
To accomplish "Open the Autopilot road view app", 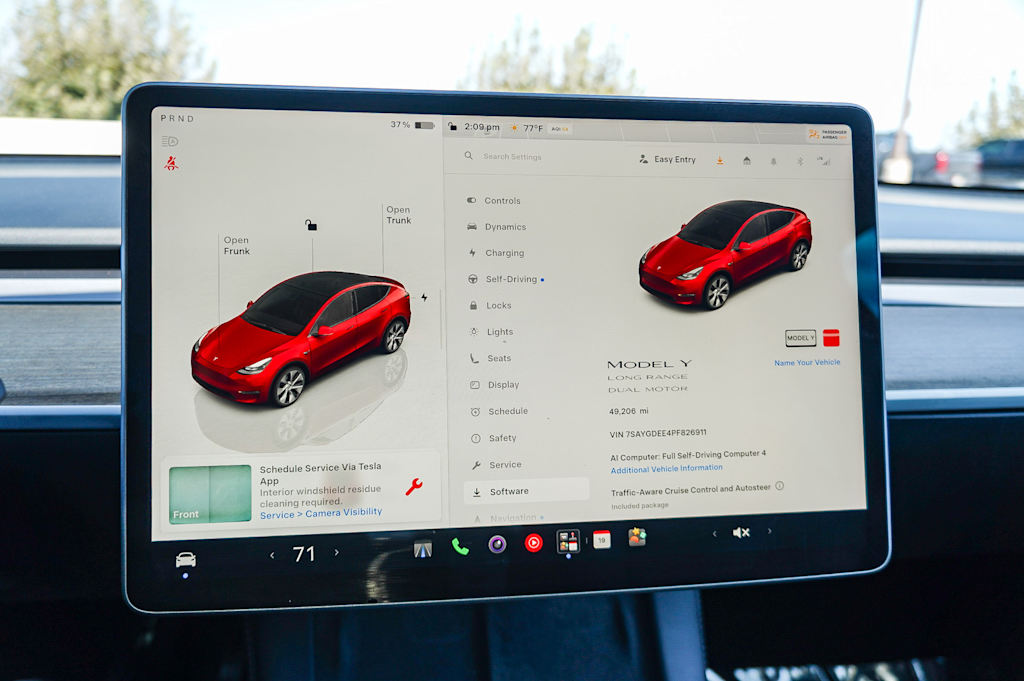I will tap(423, 550).
